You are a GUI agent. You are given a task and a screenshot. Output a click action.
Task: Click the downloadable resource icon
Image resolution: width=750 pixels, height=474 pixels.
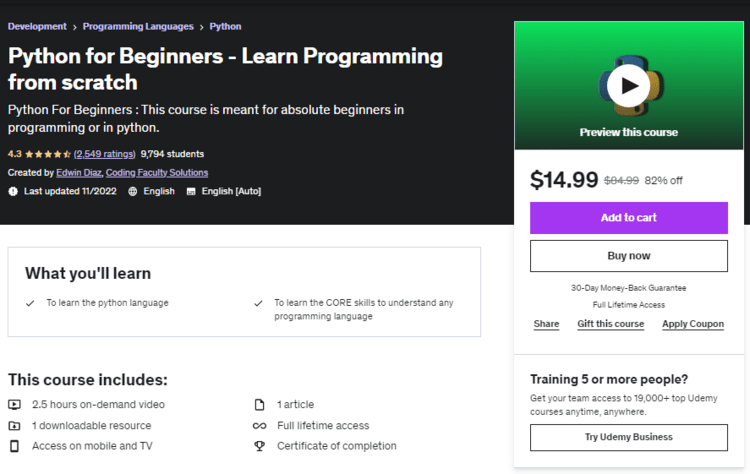14,425
